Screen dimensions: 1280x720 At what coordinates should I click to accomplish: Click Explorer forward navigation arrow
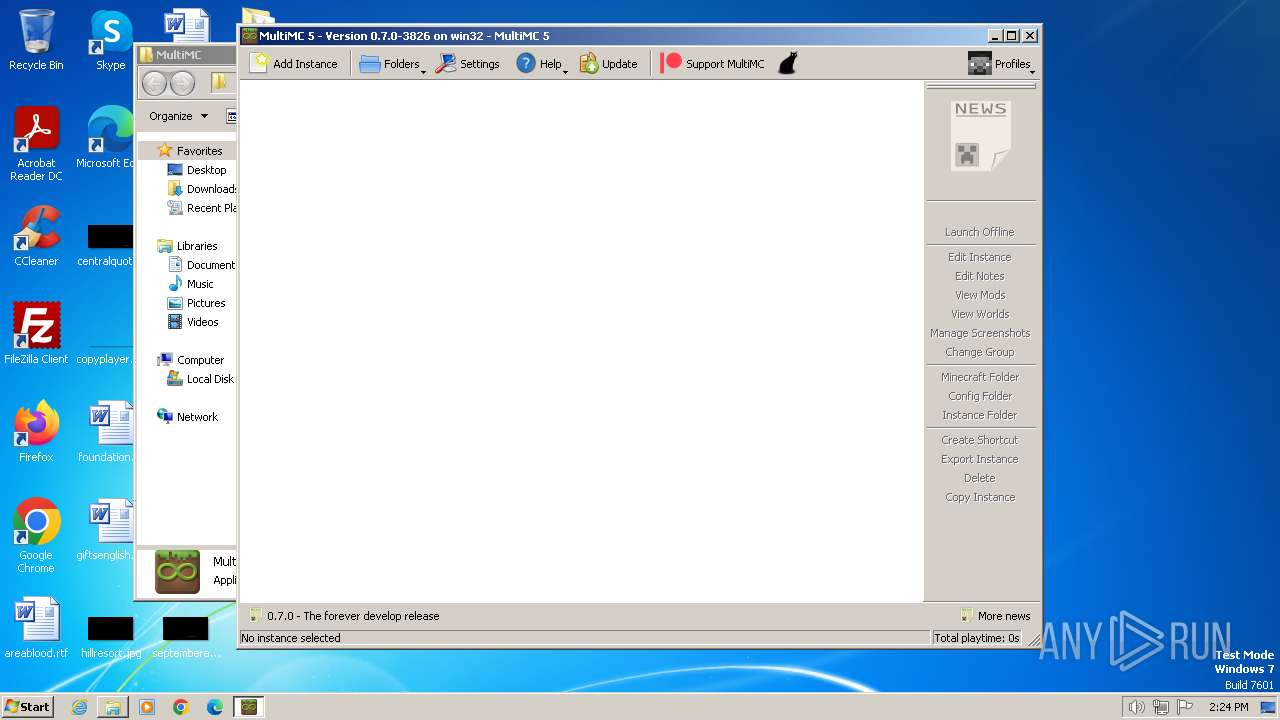(182, 83)
